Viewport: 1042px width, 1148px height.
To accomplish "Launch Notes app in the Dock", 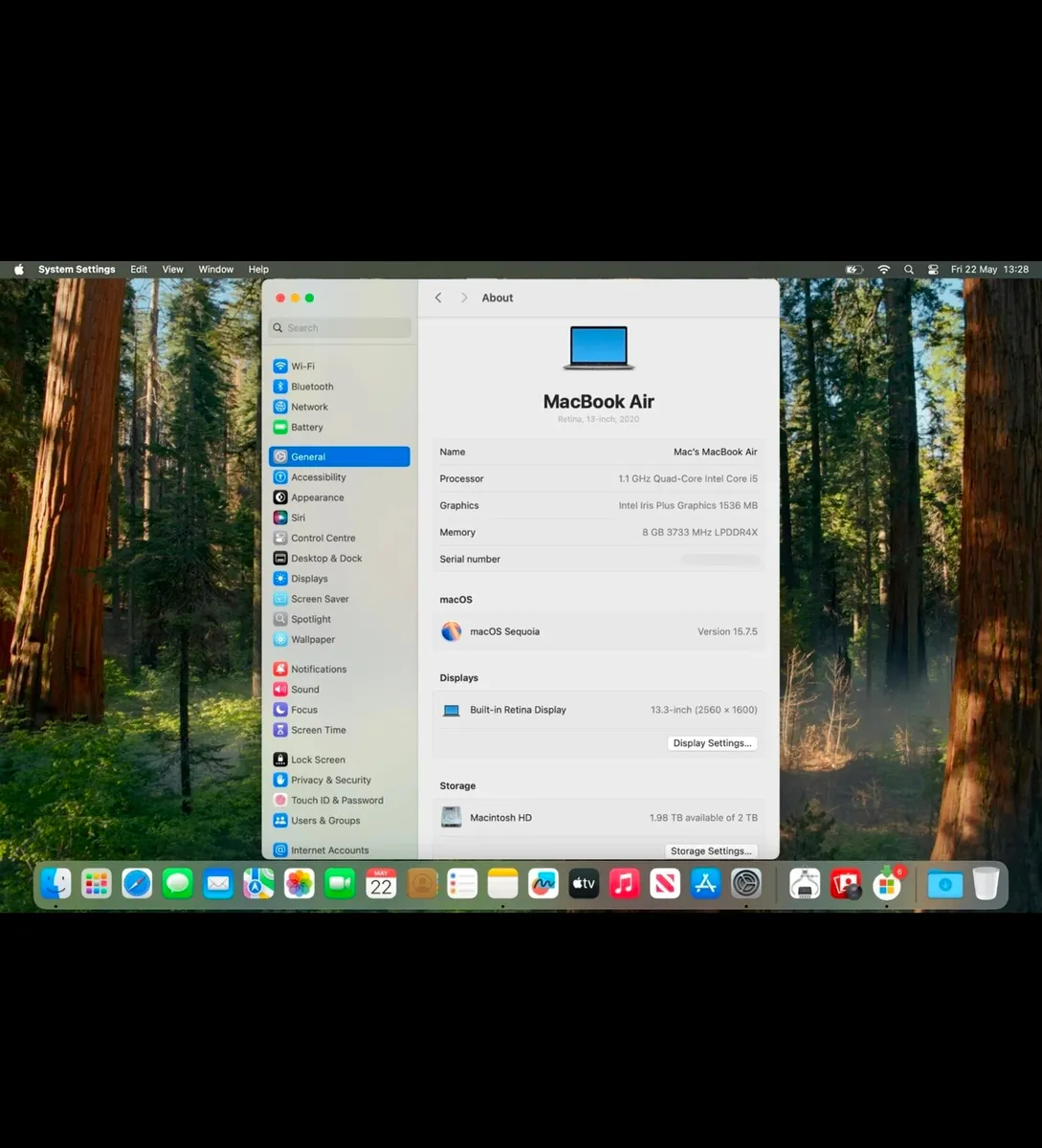I will 502,883.
